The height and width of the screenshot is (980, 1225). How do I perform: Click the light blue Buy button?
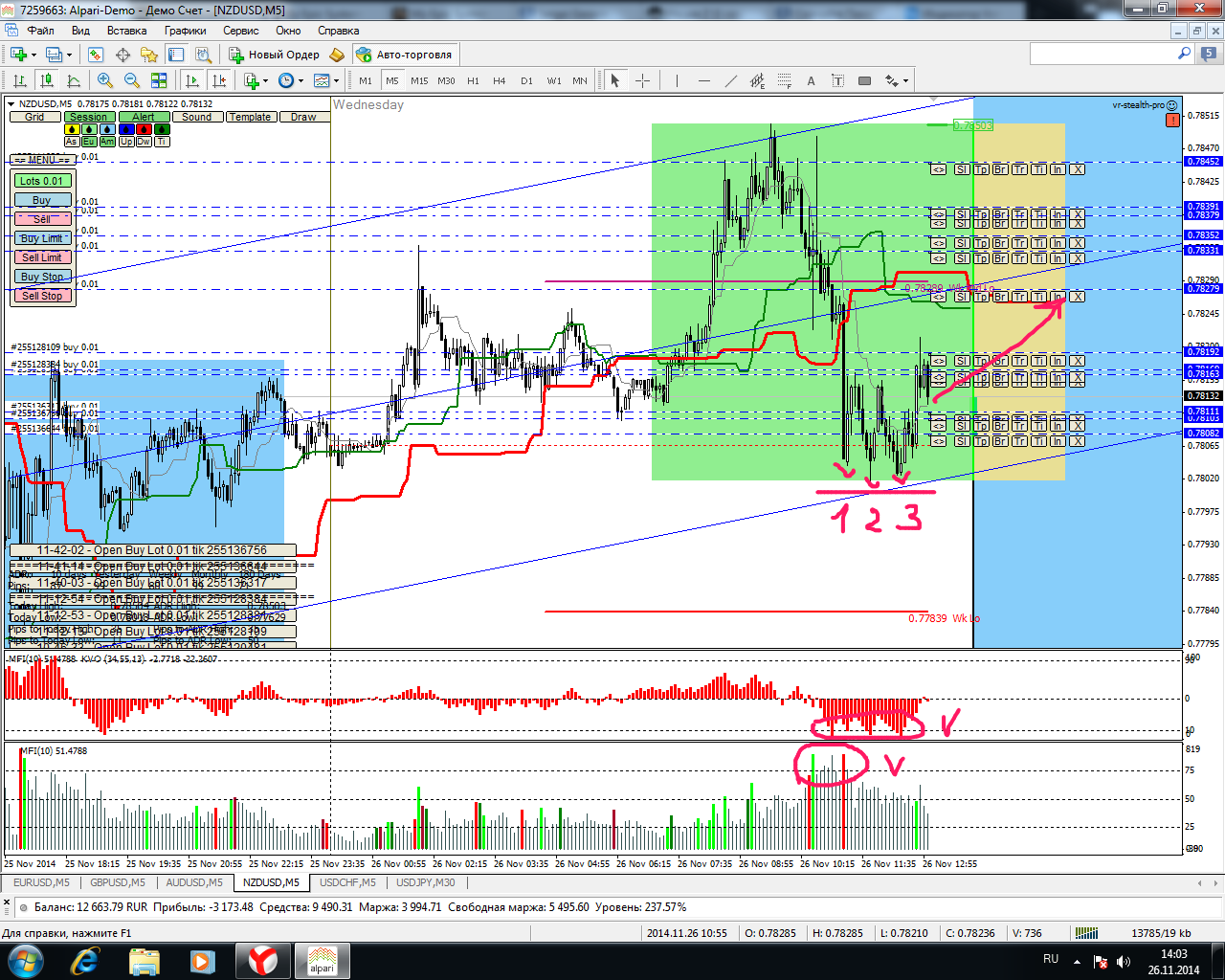coord(42,200)
